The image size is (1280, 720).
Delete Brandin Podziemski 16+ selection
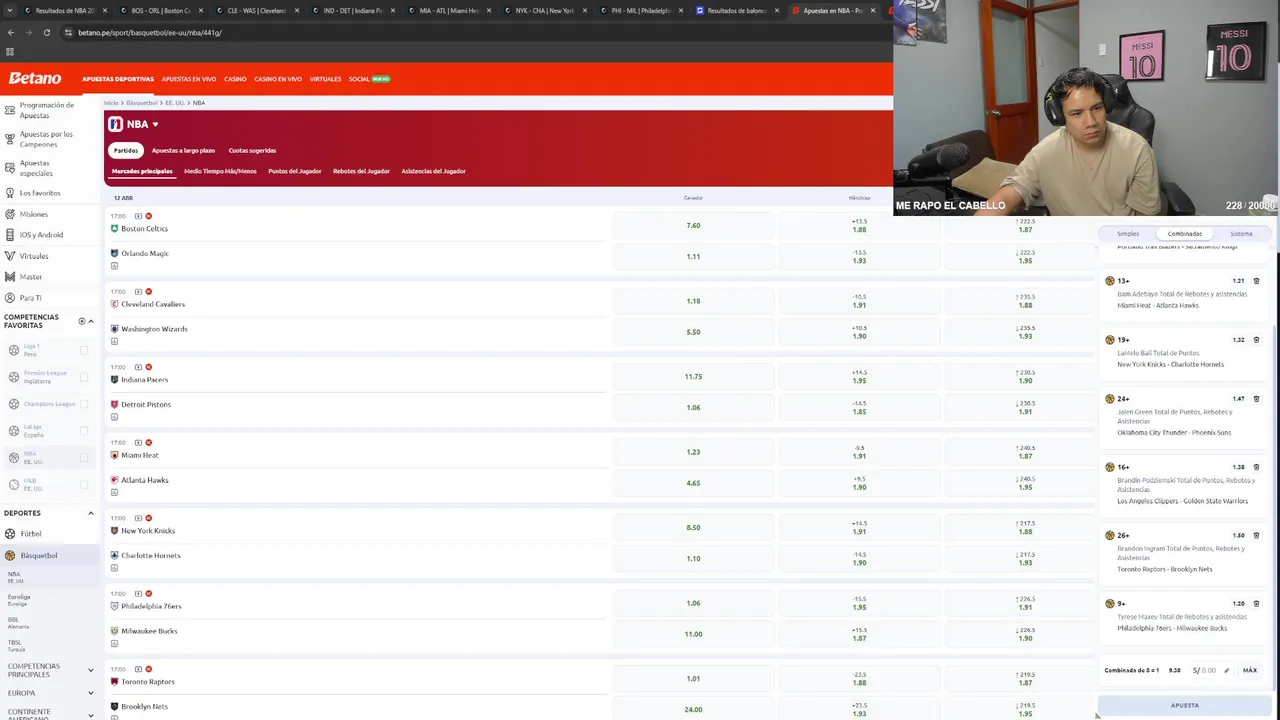click(x=1256, y=467)
